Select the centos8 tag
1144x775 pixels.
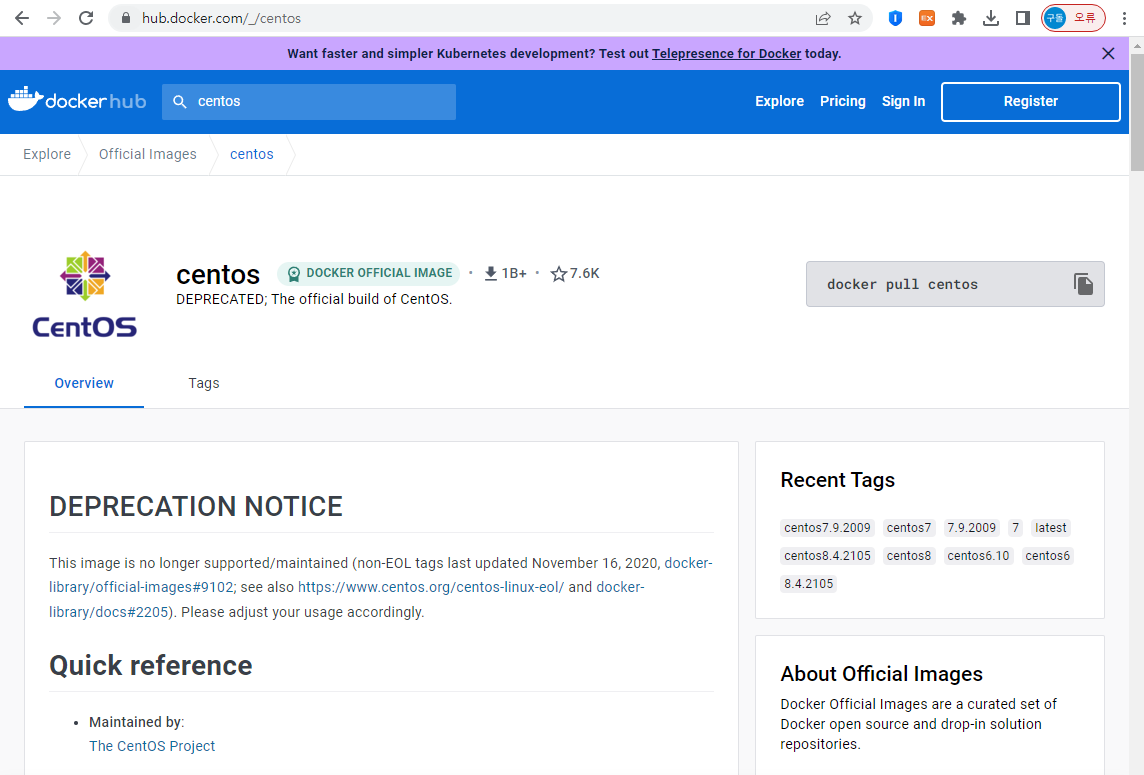tap(909, 555)
